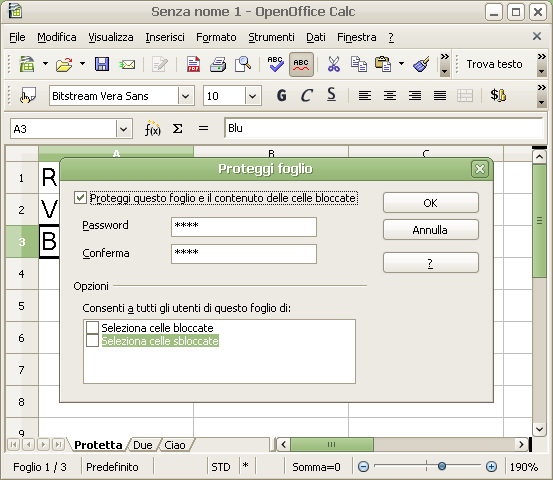Click the Copy icon

359,64
